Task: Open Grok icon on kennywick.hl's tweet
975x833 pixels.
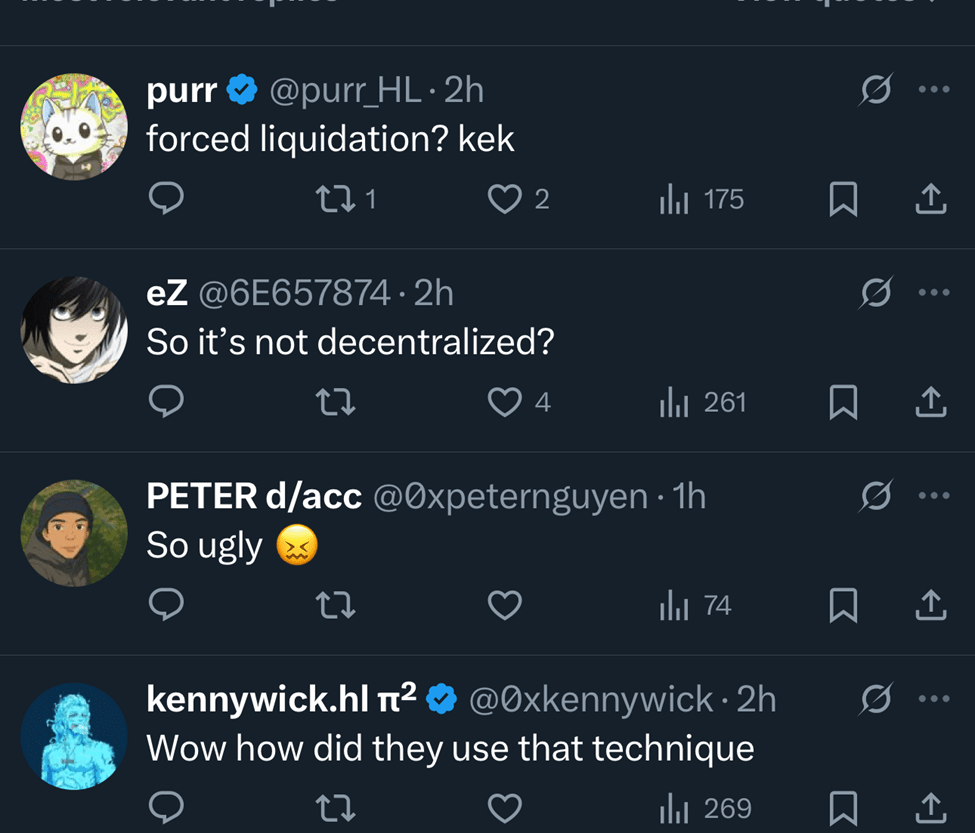Action: pos(876,699)
